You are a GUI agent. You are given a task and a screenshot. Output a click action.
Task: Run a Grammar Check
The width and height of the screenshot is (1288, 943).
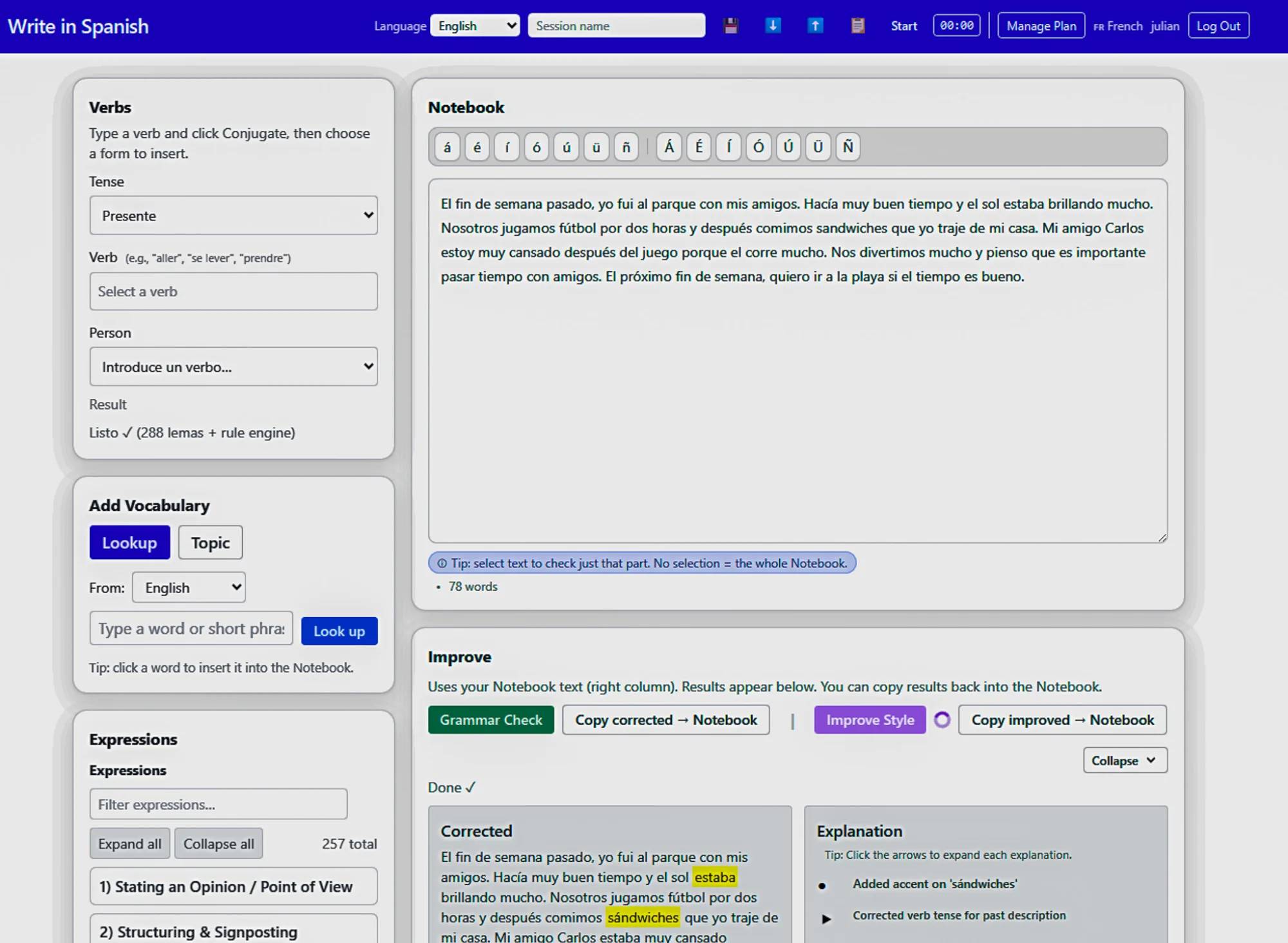point(490,719)
